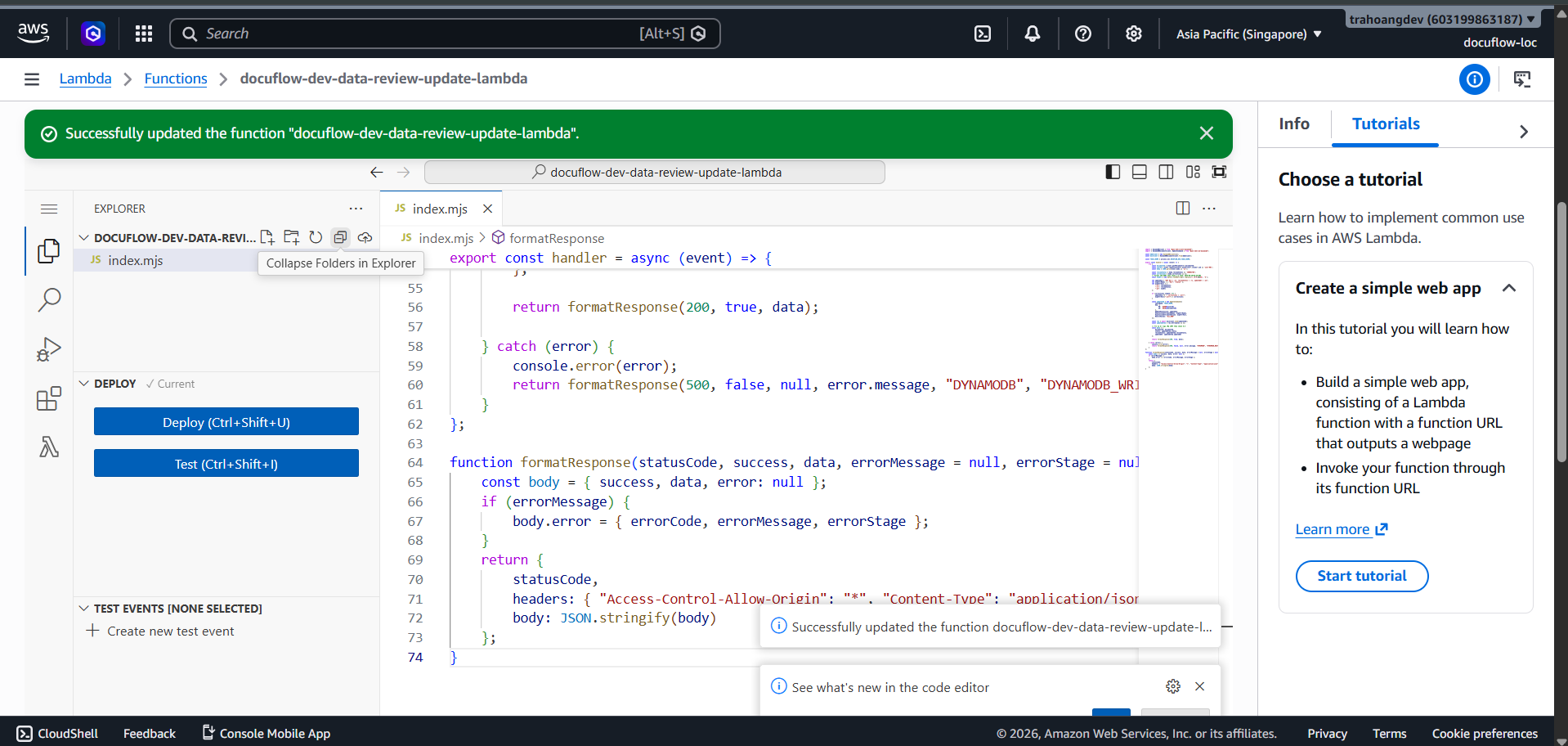The image size is (1568, 746).
Task: Click the blue info panel icon
Action: point(1475,79)
